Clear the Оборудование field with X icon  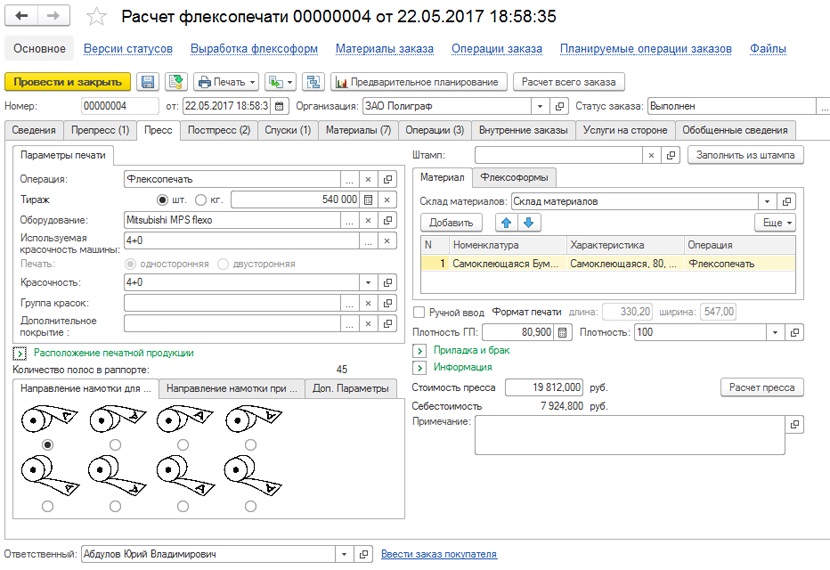pyautogui.click(x=368, y=220)
